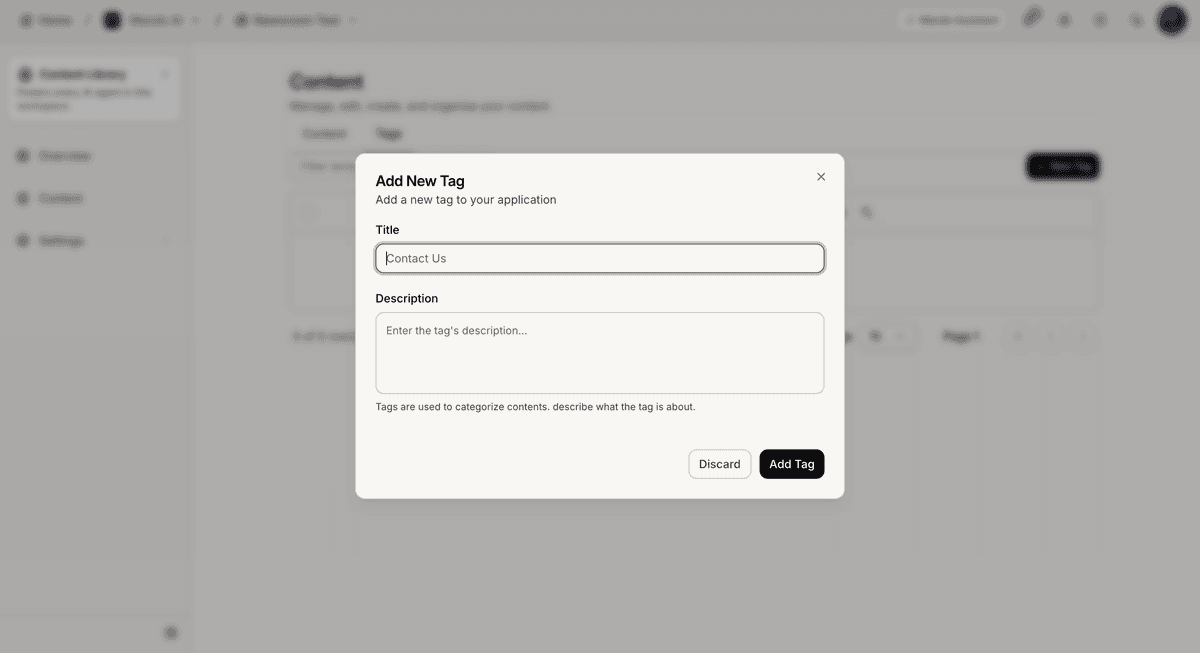Switch to the Tags tab
Viewport: 1200px width, 653px height.
389,133
